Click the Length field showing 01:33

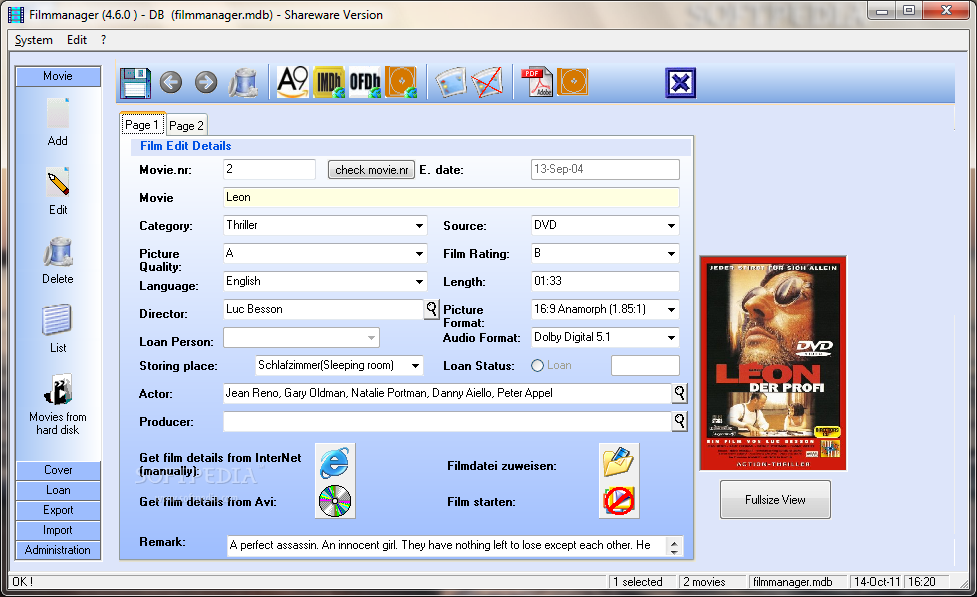coord(605,282)
